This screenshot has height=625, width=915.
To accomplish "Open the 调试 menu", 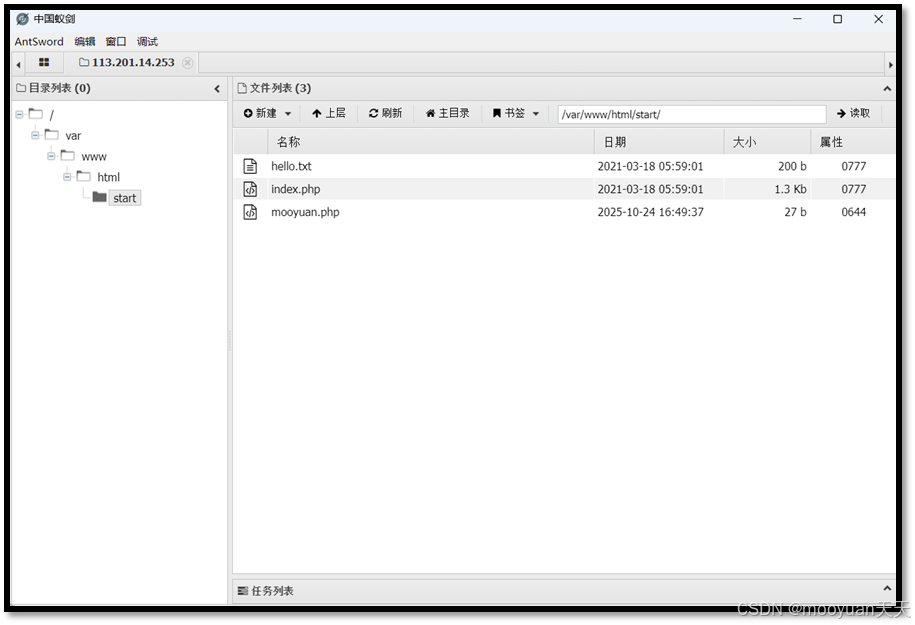I will (147, 41).
